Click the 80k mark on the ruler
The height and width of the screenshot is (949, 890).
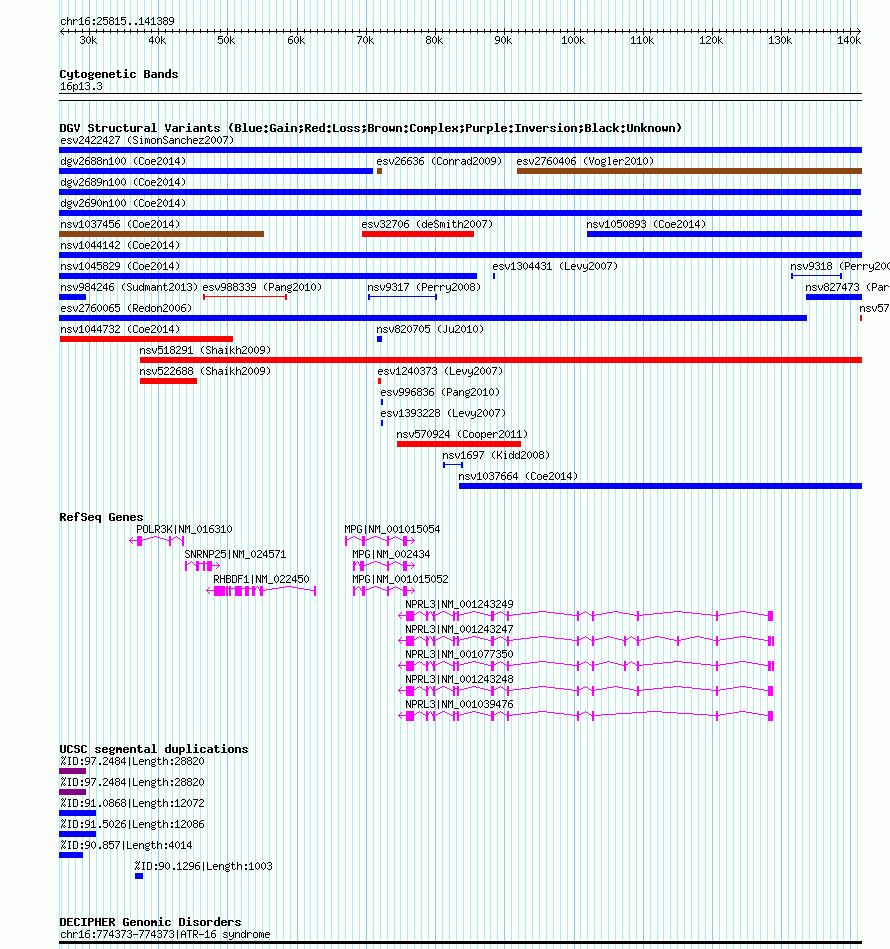point(434,41)
